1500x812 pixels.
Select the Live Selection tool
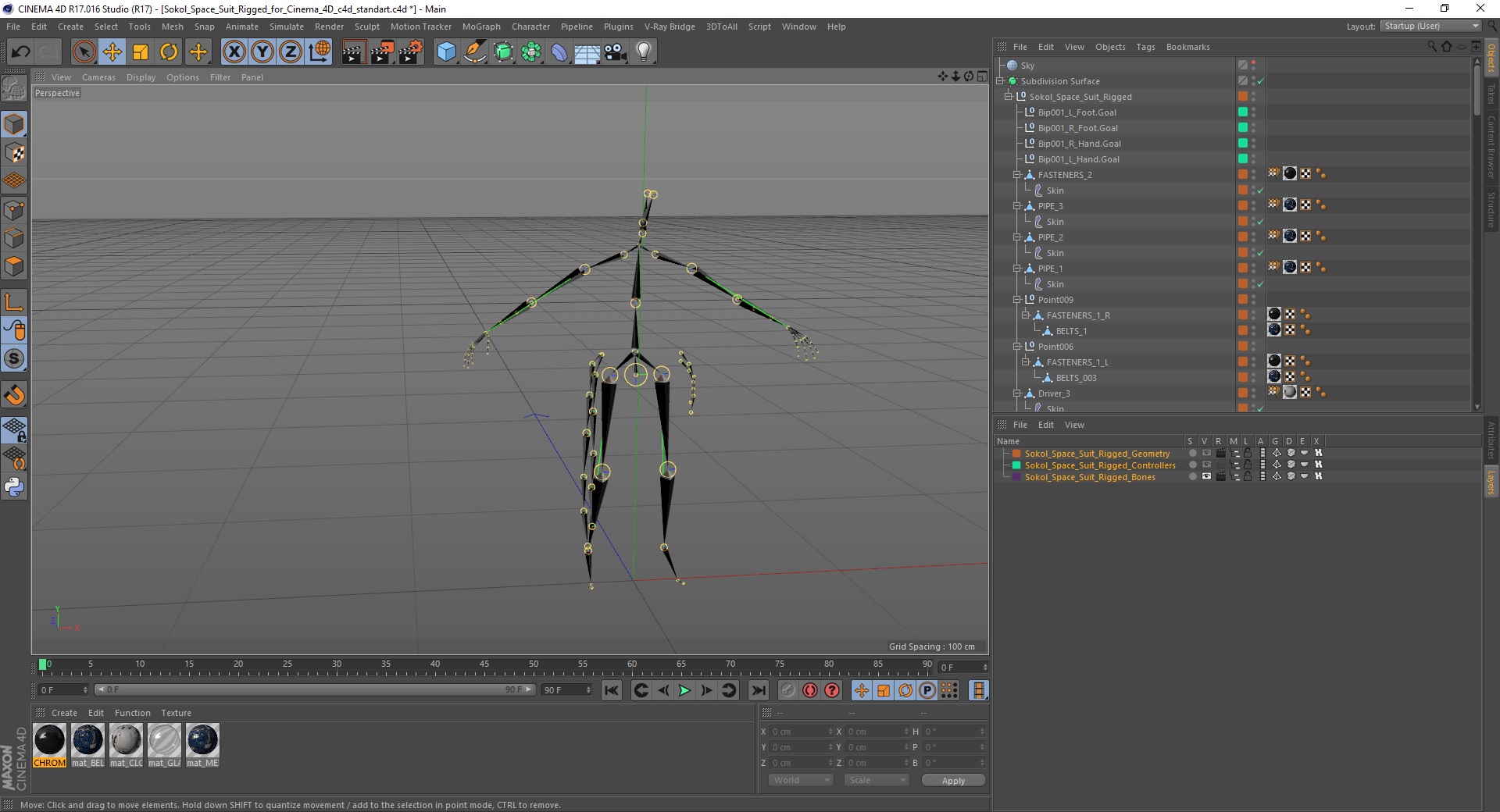click(x=84, y=52)
